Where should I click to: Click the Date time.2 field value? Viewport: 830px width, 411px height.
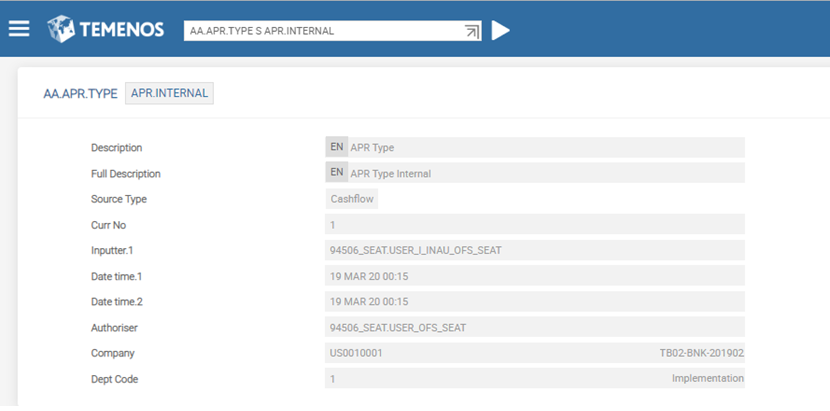tap(368, 301)
